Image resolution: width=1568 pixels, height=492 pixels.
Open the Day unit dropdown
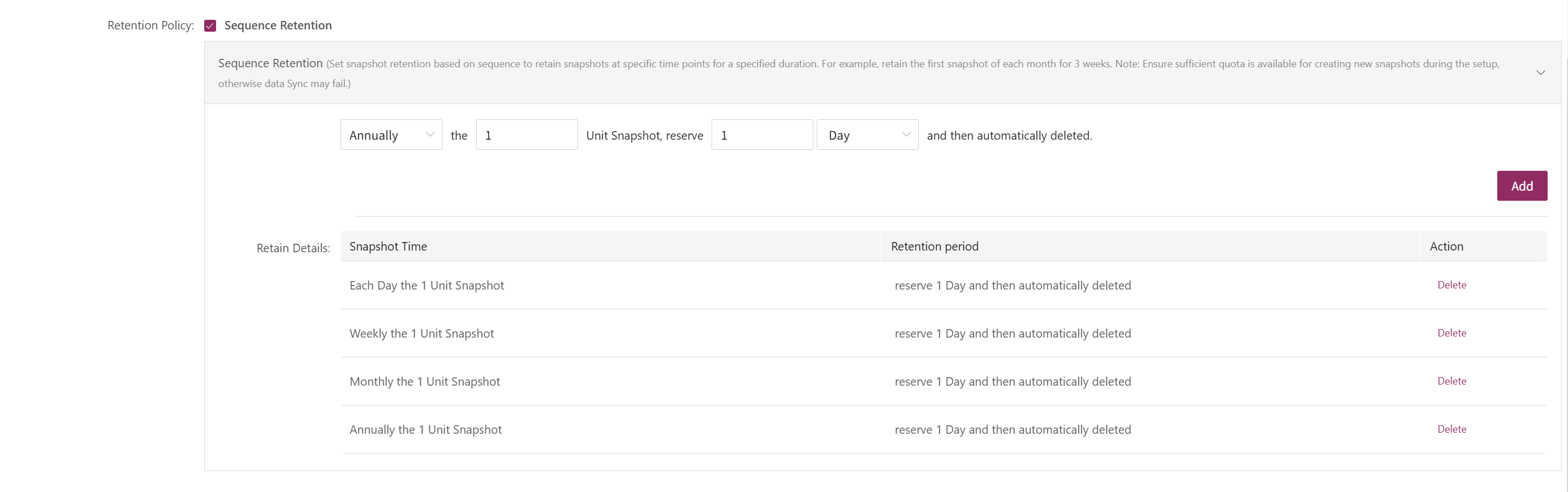(867, 135)
